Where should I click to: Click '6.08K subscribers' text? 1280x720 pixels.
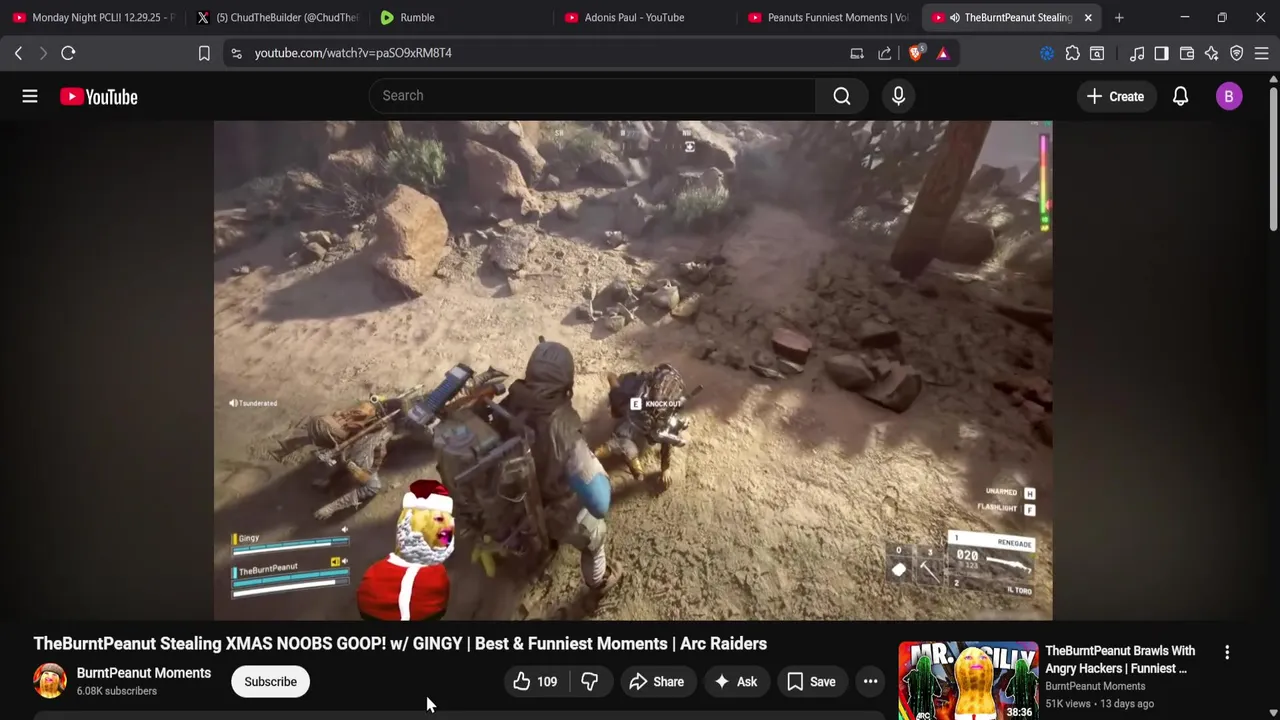[117, 691]
